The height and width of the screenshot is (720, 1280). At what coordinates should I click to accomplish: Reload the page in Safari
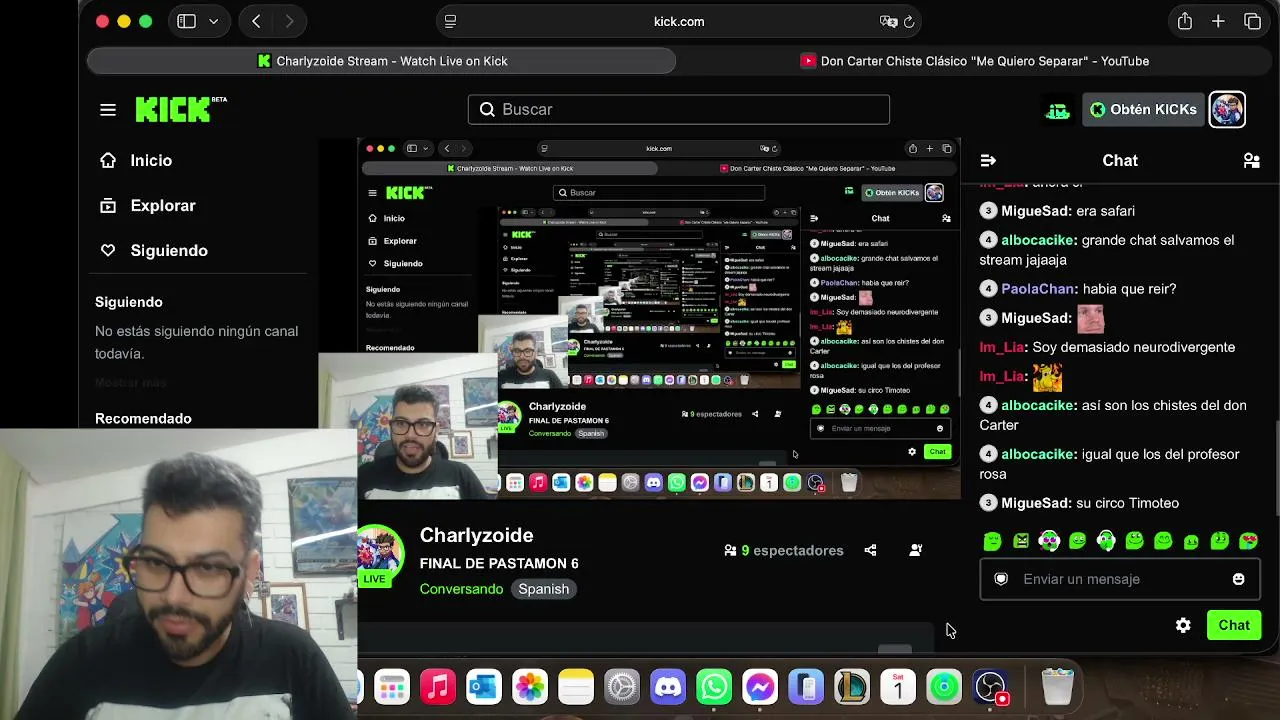point(909,21)
